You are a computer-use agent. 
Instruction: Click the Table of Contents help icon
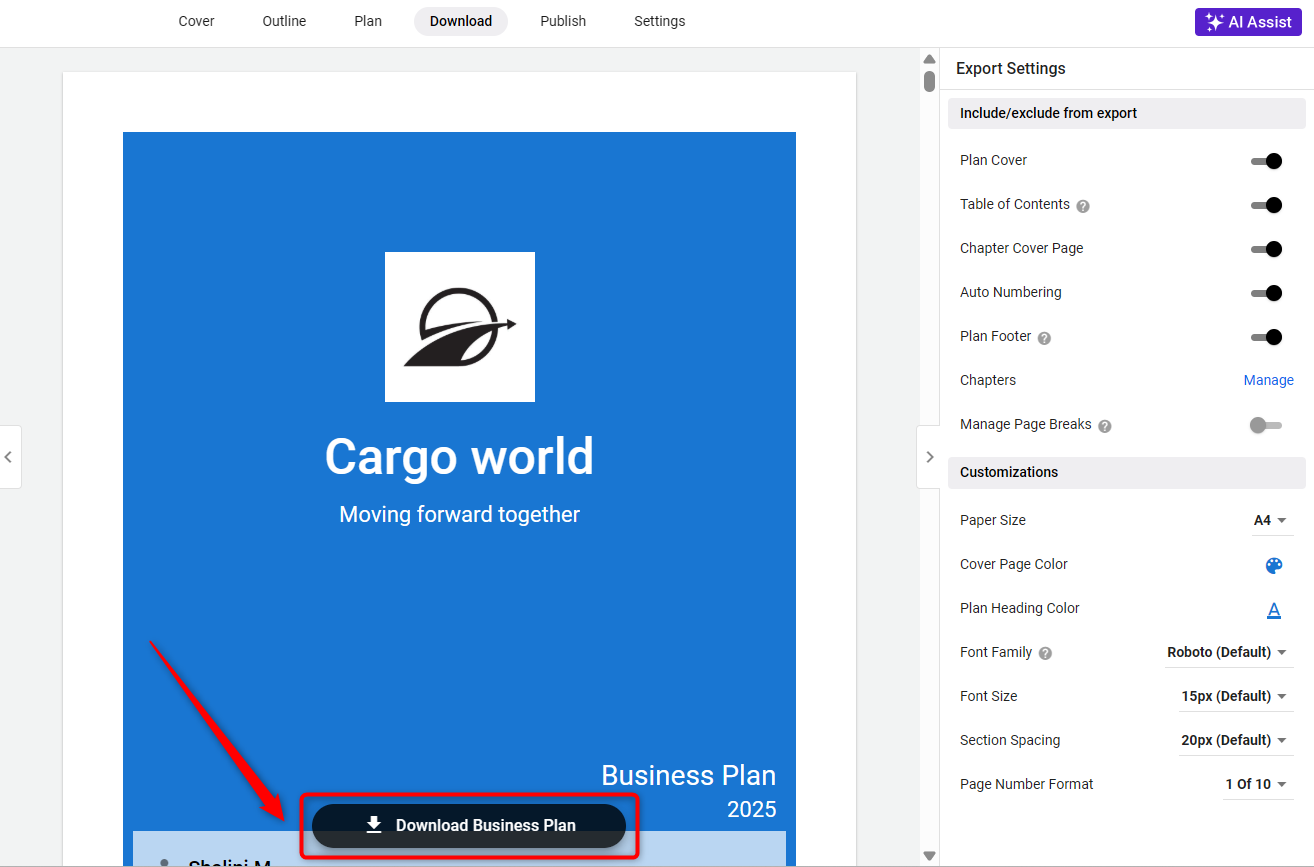(x=1082, y=206)
